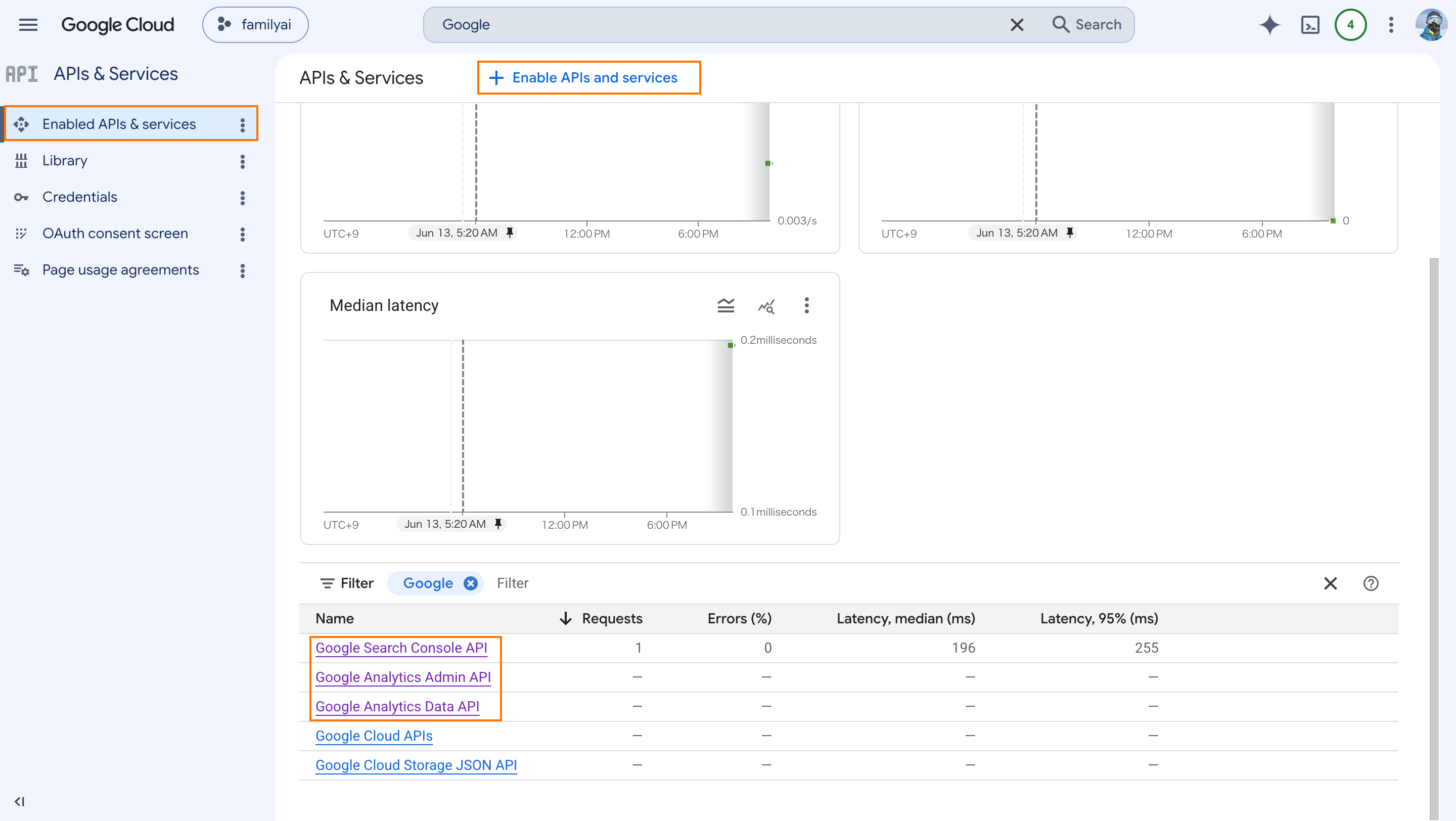
Task: Open the user account avatar
Action: pyautogui.click(x=1431, y=25)
